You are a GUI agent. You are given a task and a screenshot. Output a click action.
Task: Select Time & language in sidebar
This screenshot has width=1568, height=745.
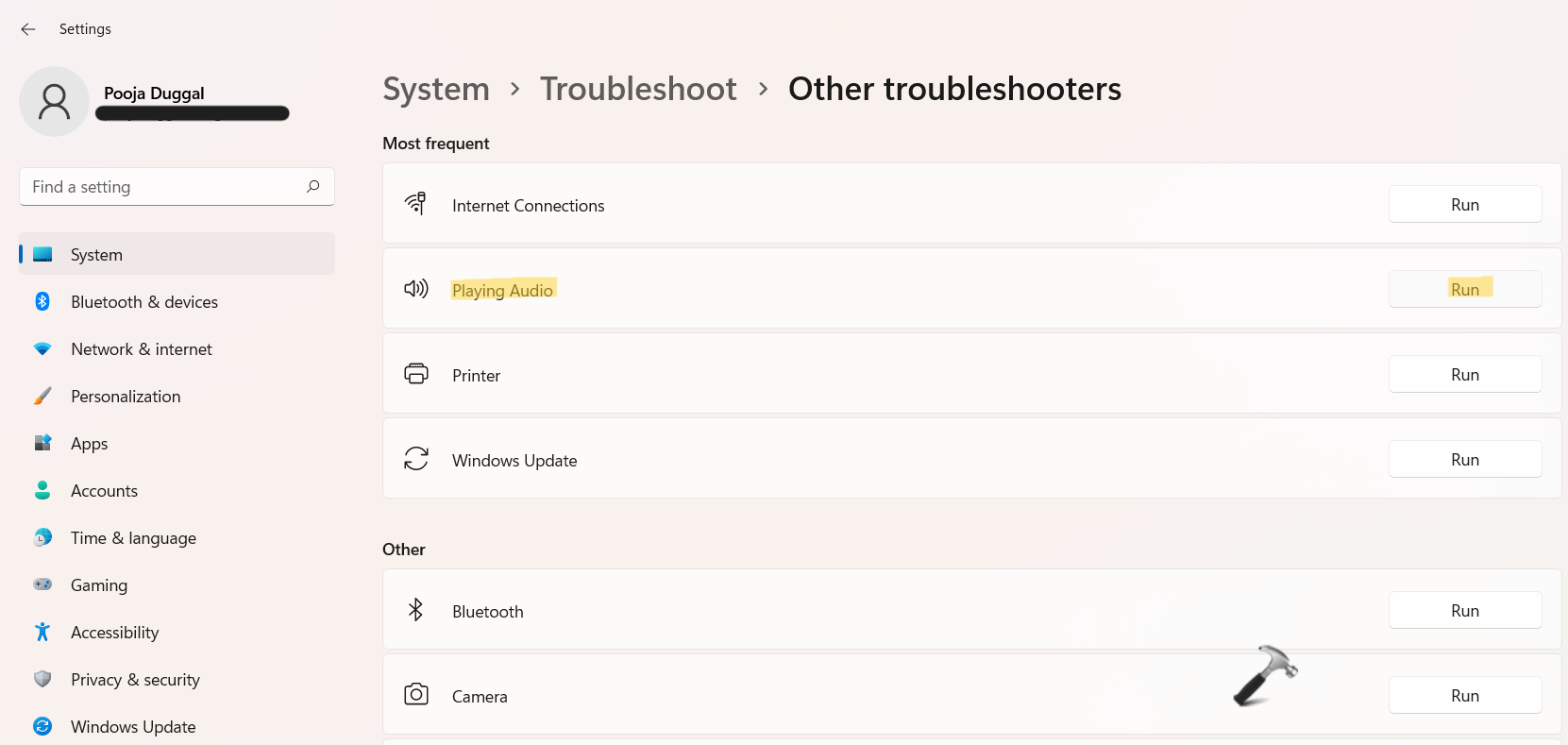tap(133, 538)
